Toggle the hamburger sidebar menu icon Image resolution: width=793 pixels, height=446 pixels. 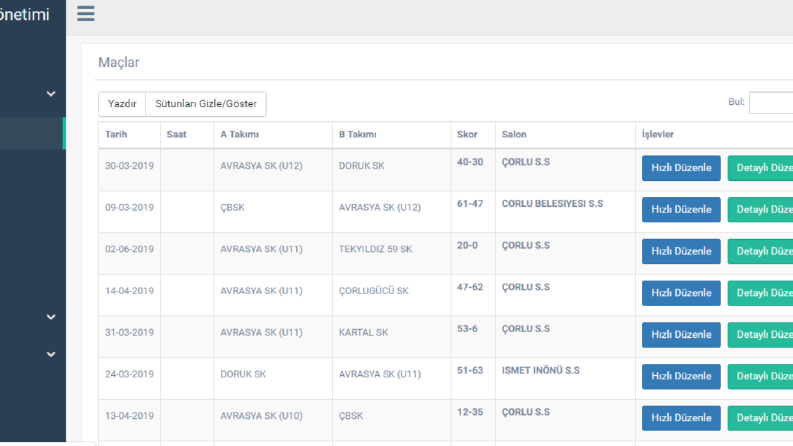pos(85,14)
